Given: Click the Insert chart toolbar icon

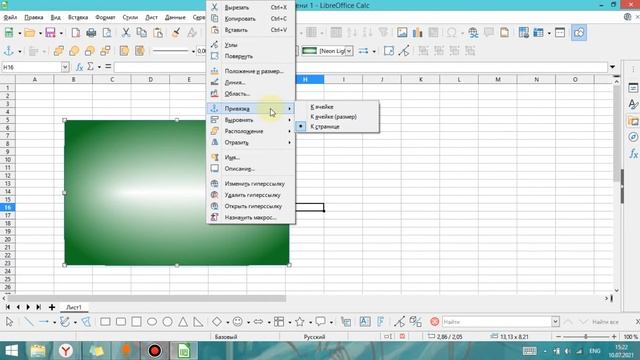Looking at the screenshot, I should (x=418, y=33).
